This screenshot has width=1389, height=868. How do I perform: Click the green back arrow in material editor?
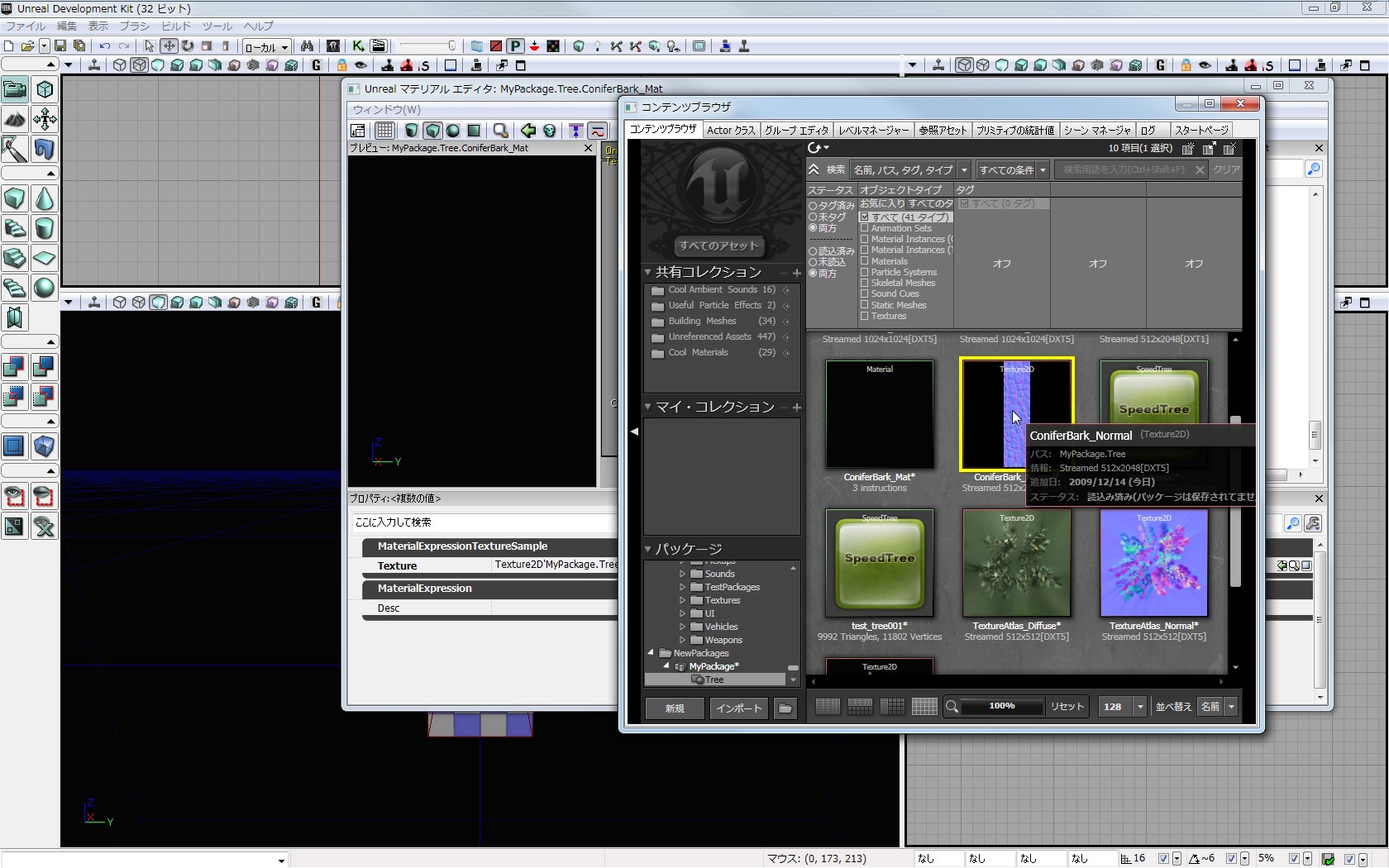point(527,131)
